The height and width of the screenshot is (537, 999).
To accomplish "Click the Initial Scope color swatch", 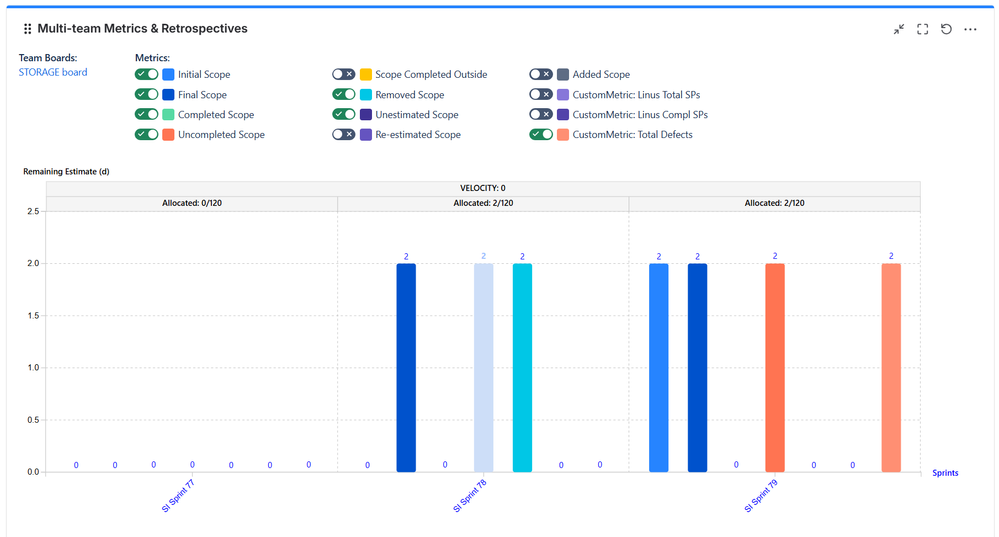I will 168,75.
